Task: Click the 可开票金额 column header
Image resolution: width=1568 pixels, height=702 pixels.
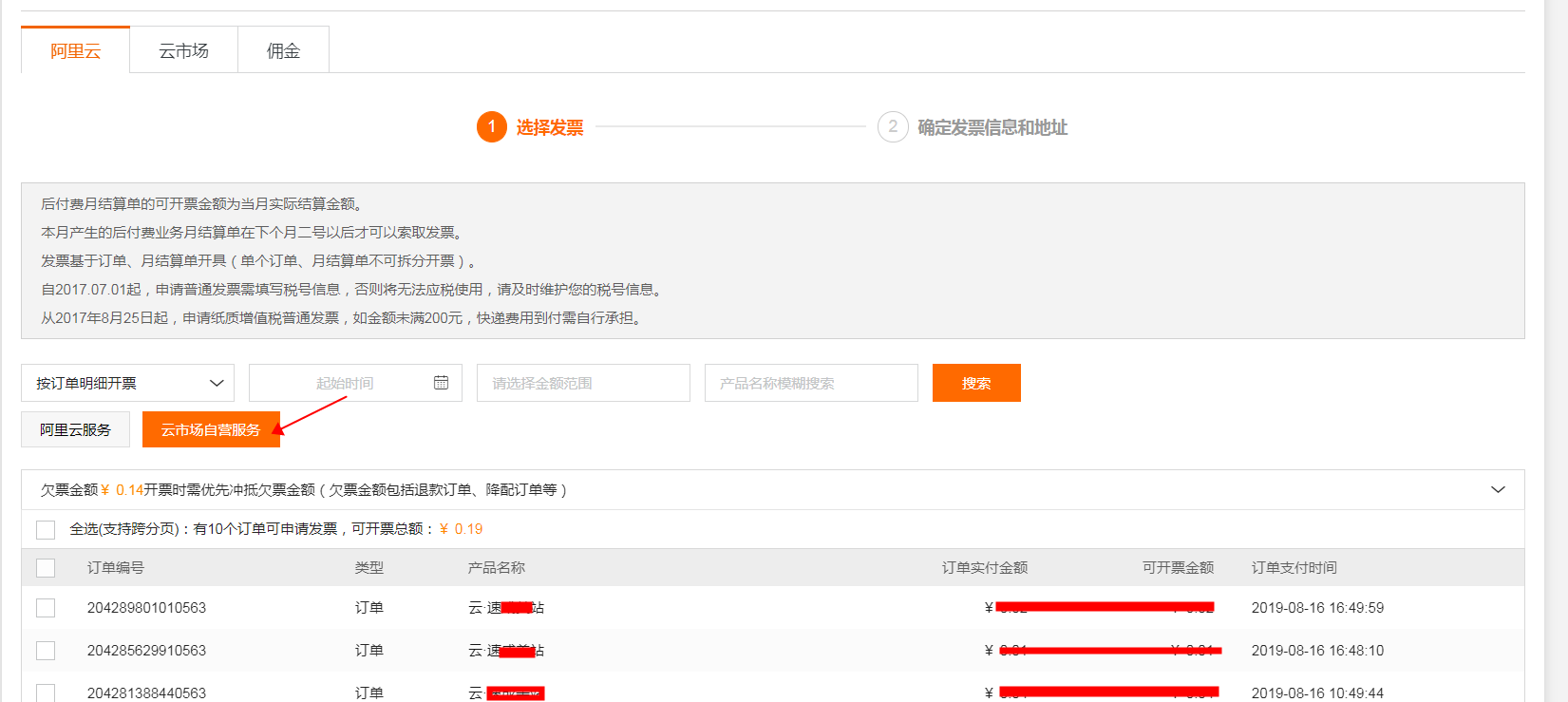Action: (1178, 568)
